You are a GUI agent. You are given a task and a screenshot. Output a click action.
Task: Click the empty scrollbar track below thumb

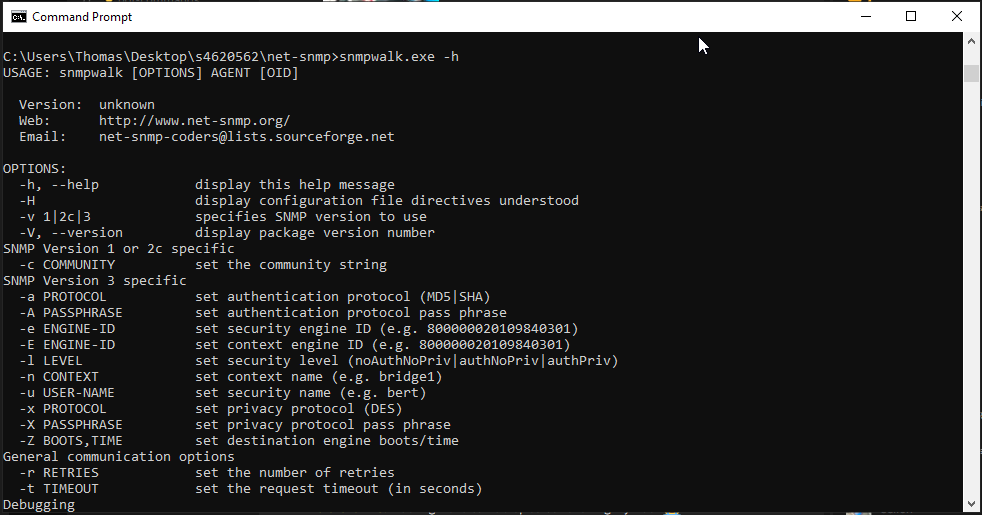click(x=971, y=300)
